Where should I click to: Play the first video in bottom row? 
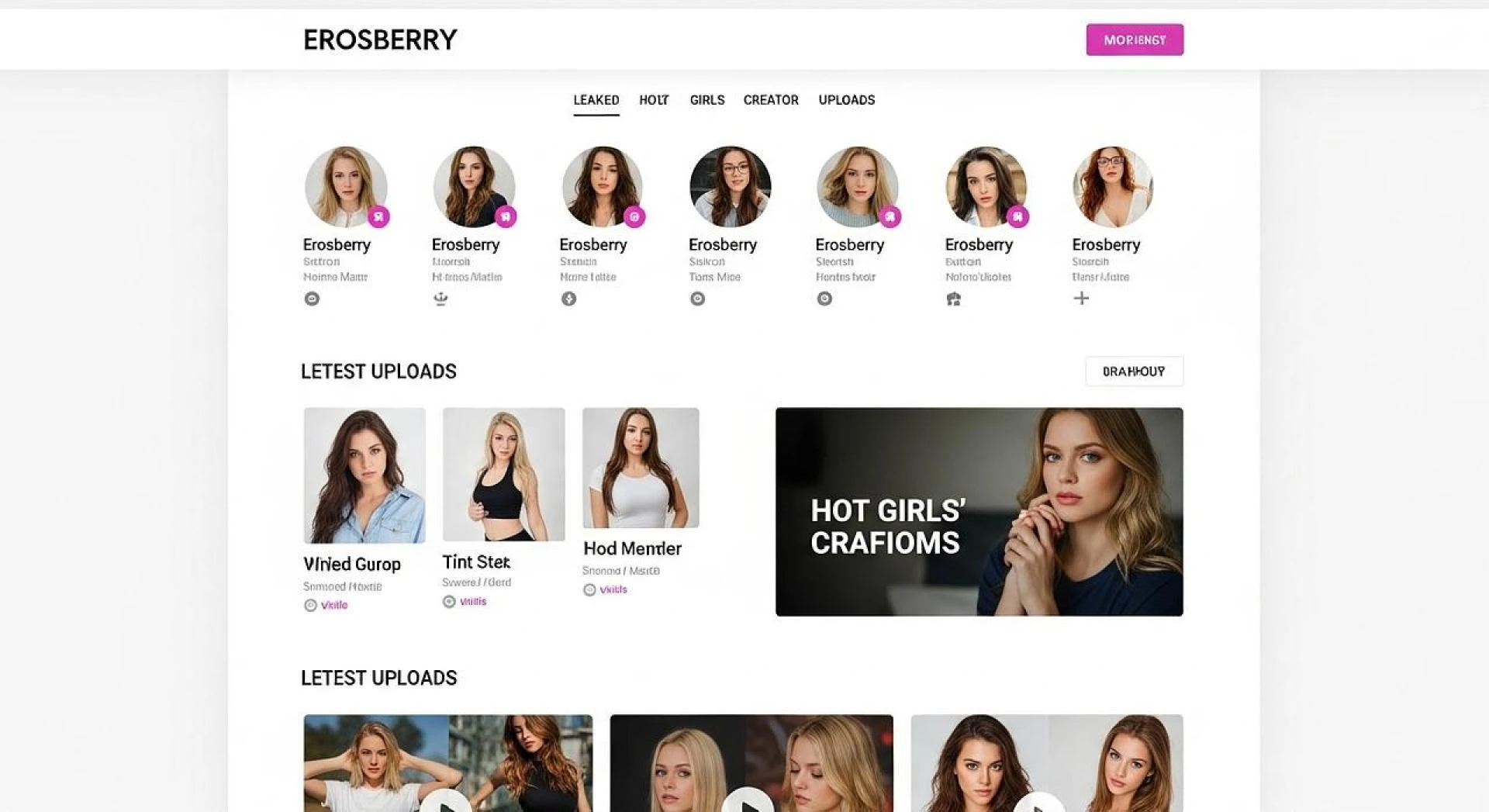[x=447, y=803]
